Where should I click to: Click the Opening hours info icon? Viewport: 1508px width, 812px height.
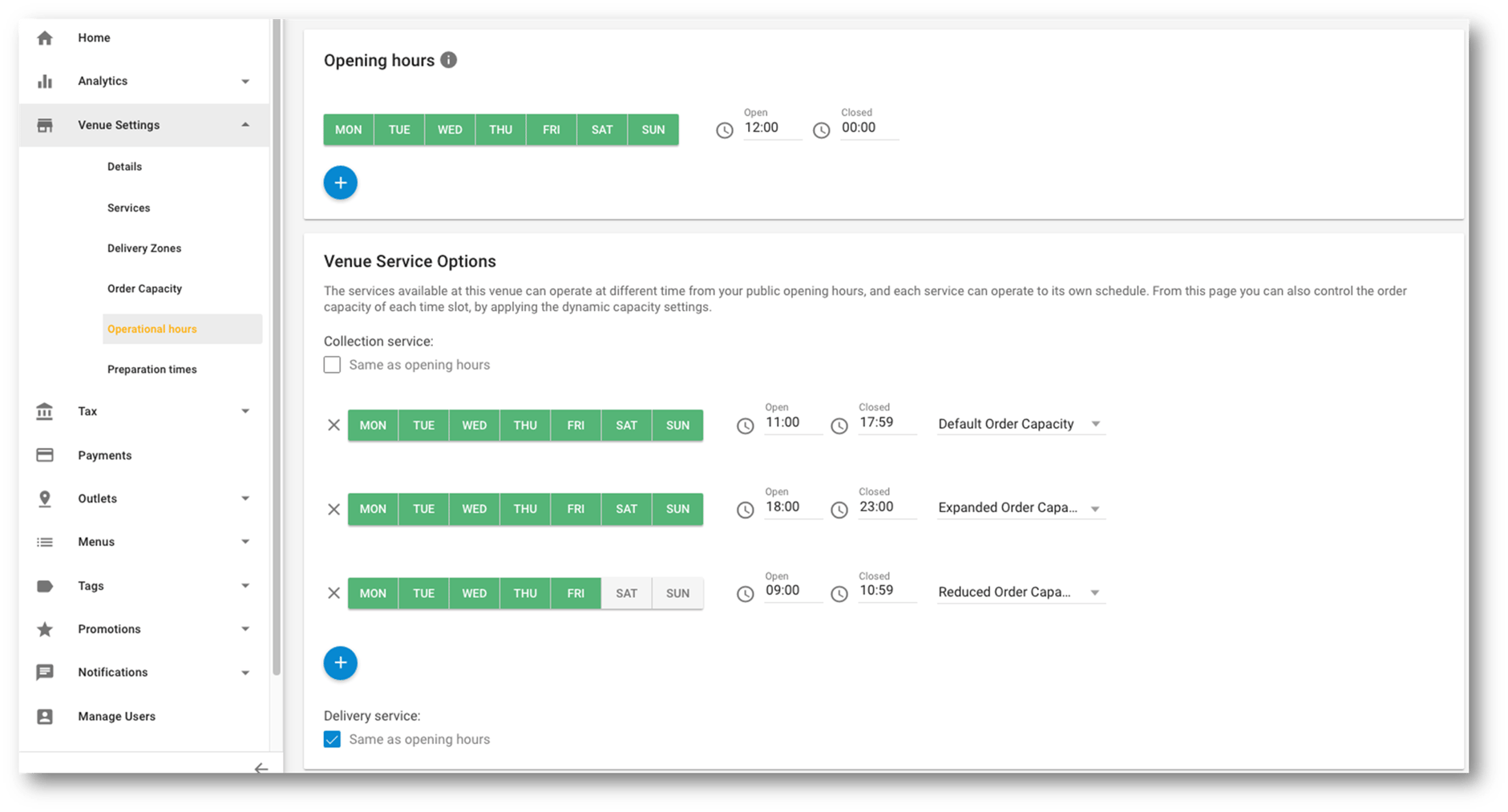coord(449,59)
